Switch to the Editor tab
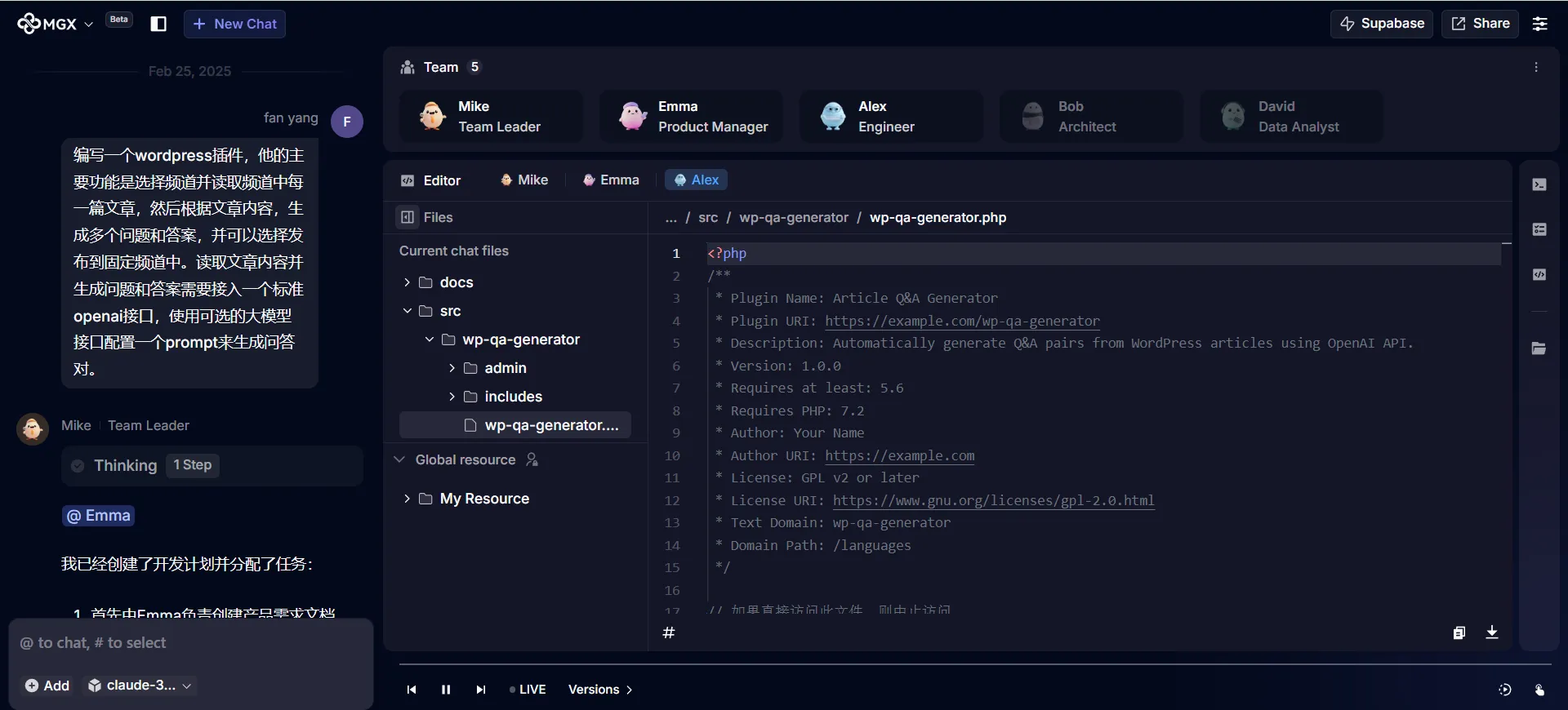This screenshot has width=1568, height=710. click(431, 180)
